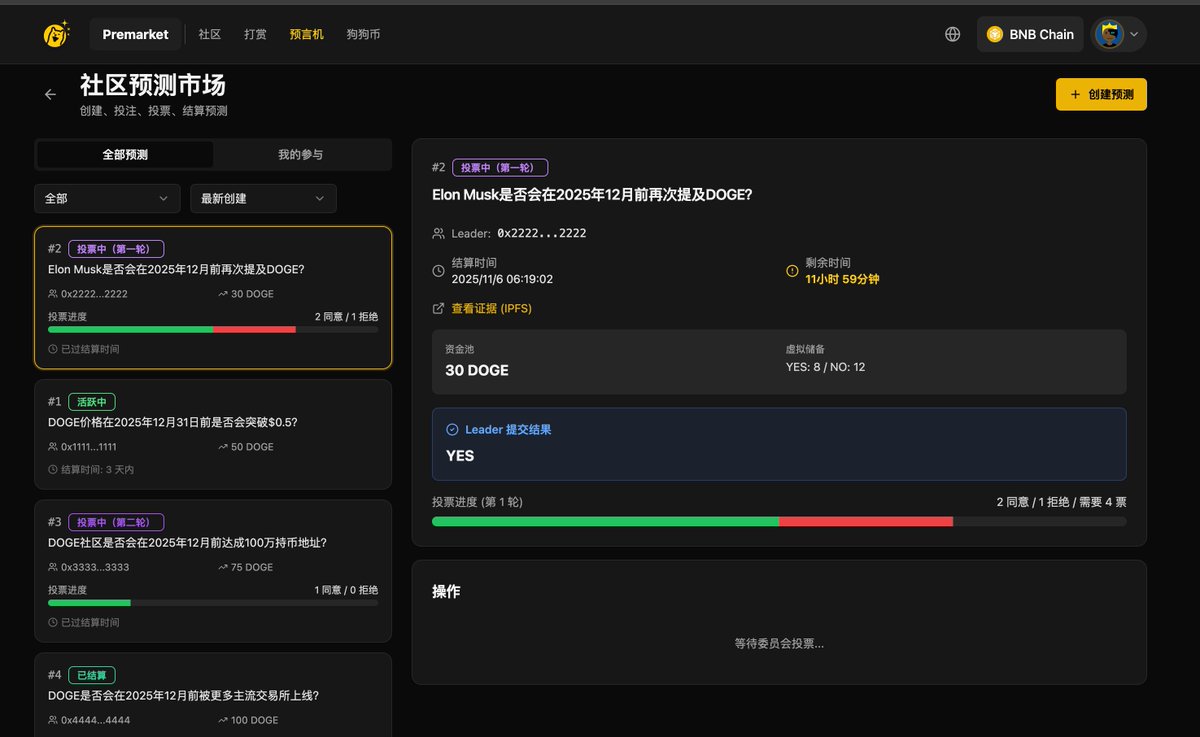Click the 等待委员会投票... status text
1200x737 pixels.
(779, 644)
